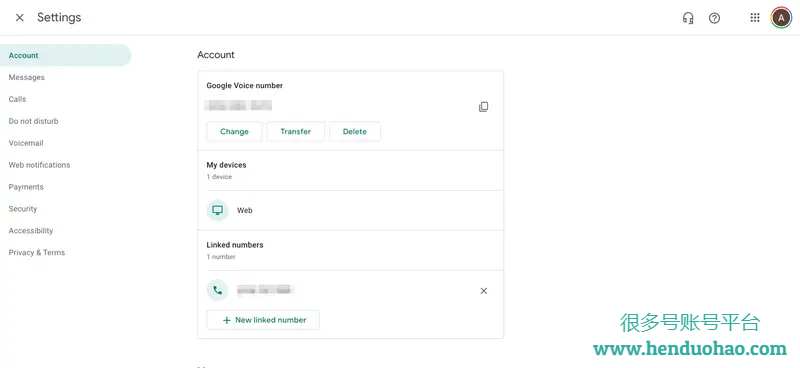This screenshot has height=368, width=800.
Task: Select the linked number phone icon
Action: pyautogui.click(x=217, y=290)
